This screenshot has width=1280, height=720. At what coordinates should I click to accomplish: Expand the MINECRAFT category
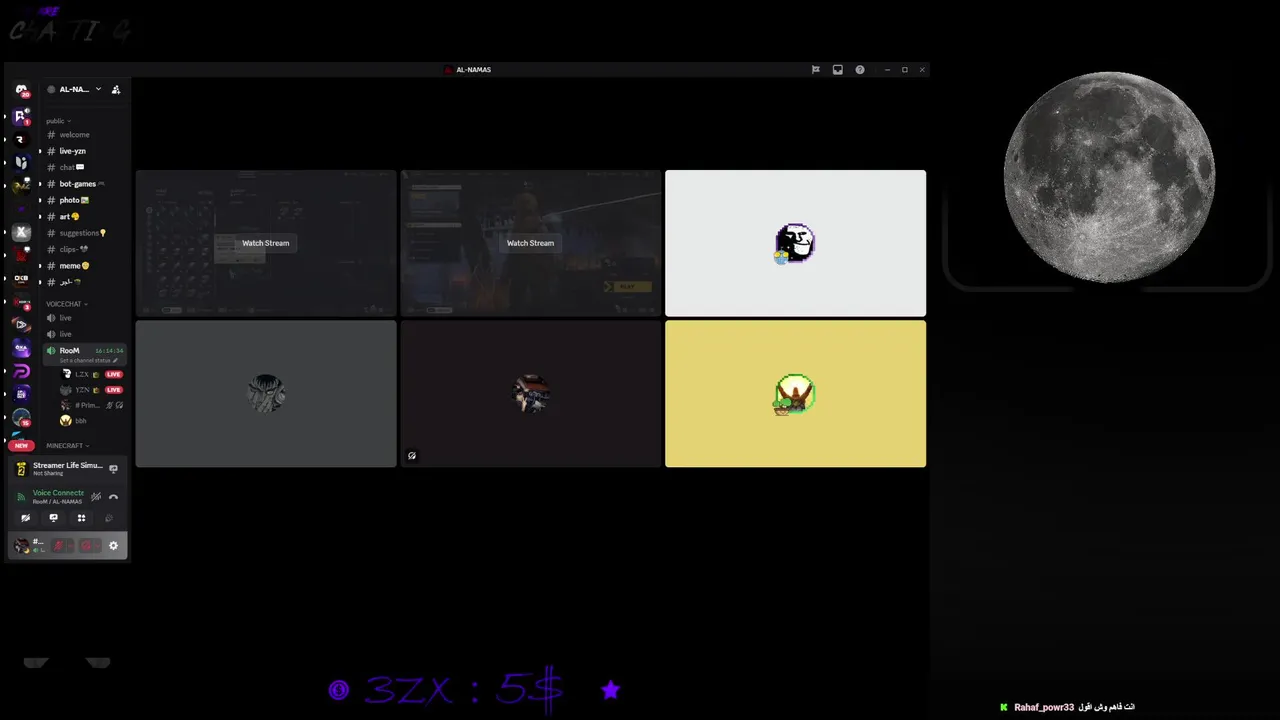(x=67, y=445)
